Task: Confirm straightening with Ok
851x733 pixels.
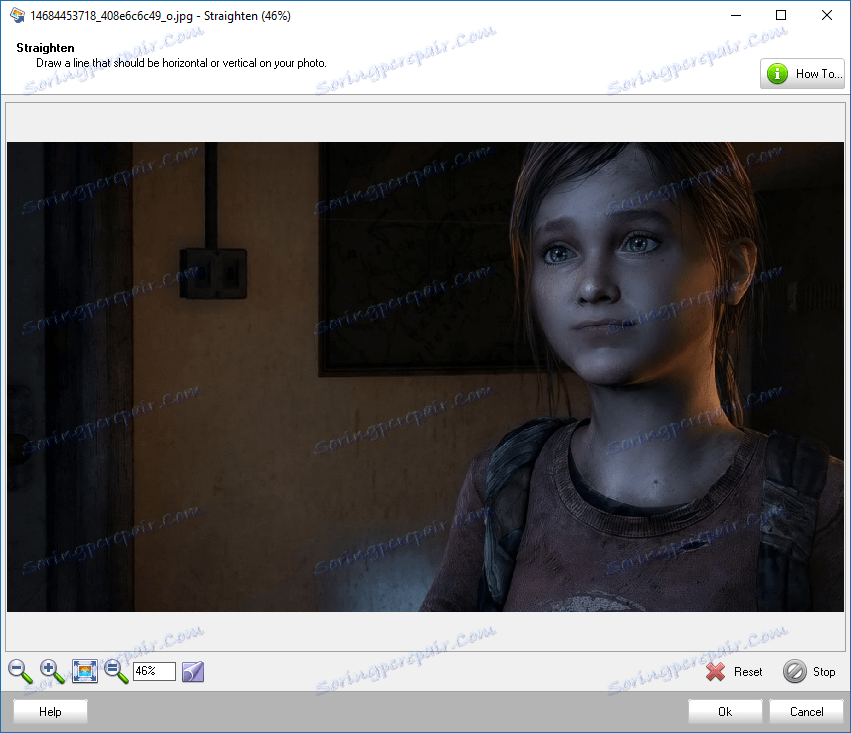Action: click(725, 711)
